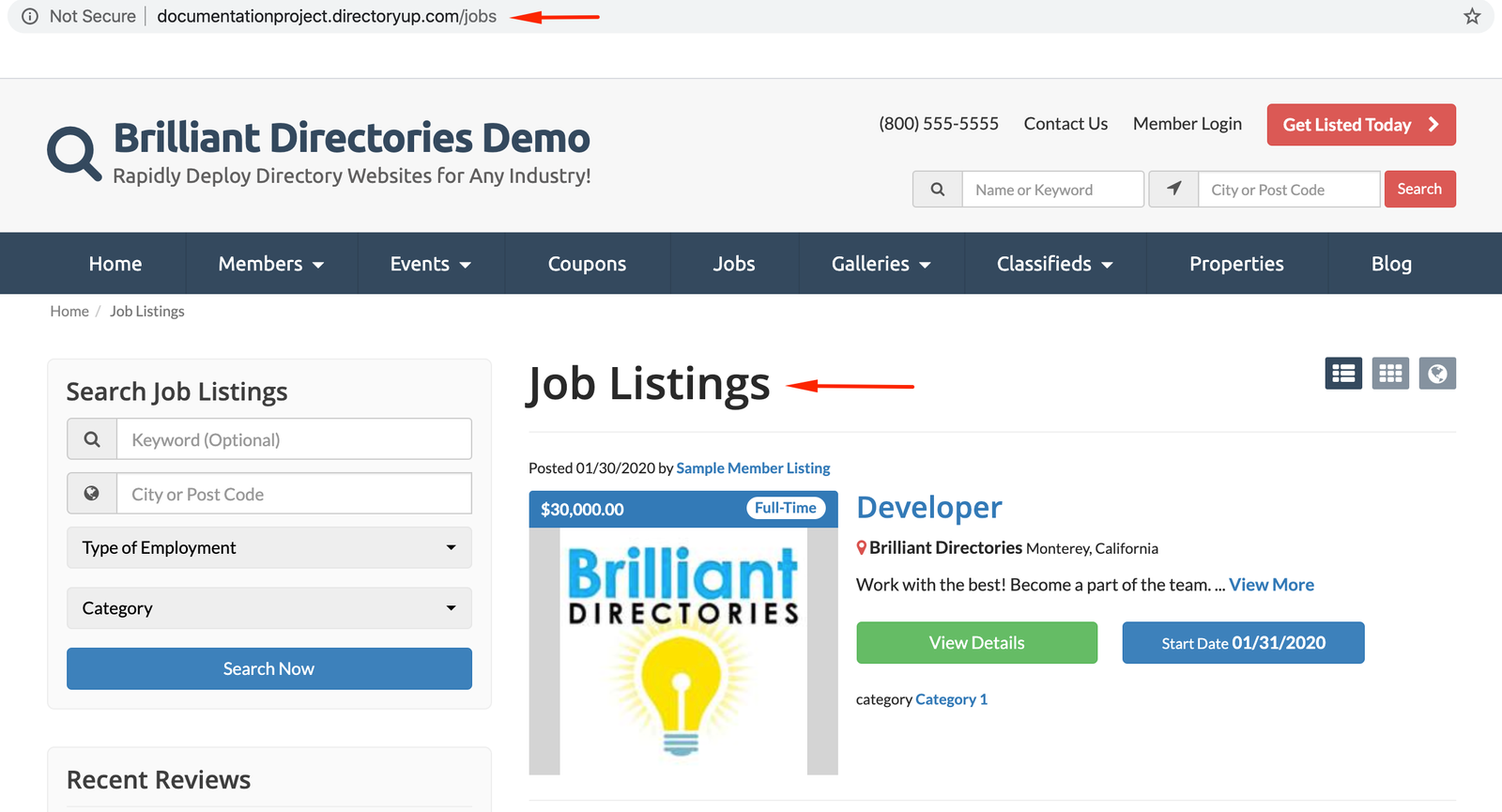This screenshot has height=812, width=1502.
Task: Switch to grid view icon
Action: pyautogui.click(x=1390, y=374)
